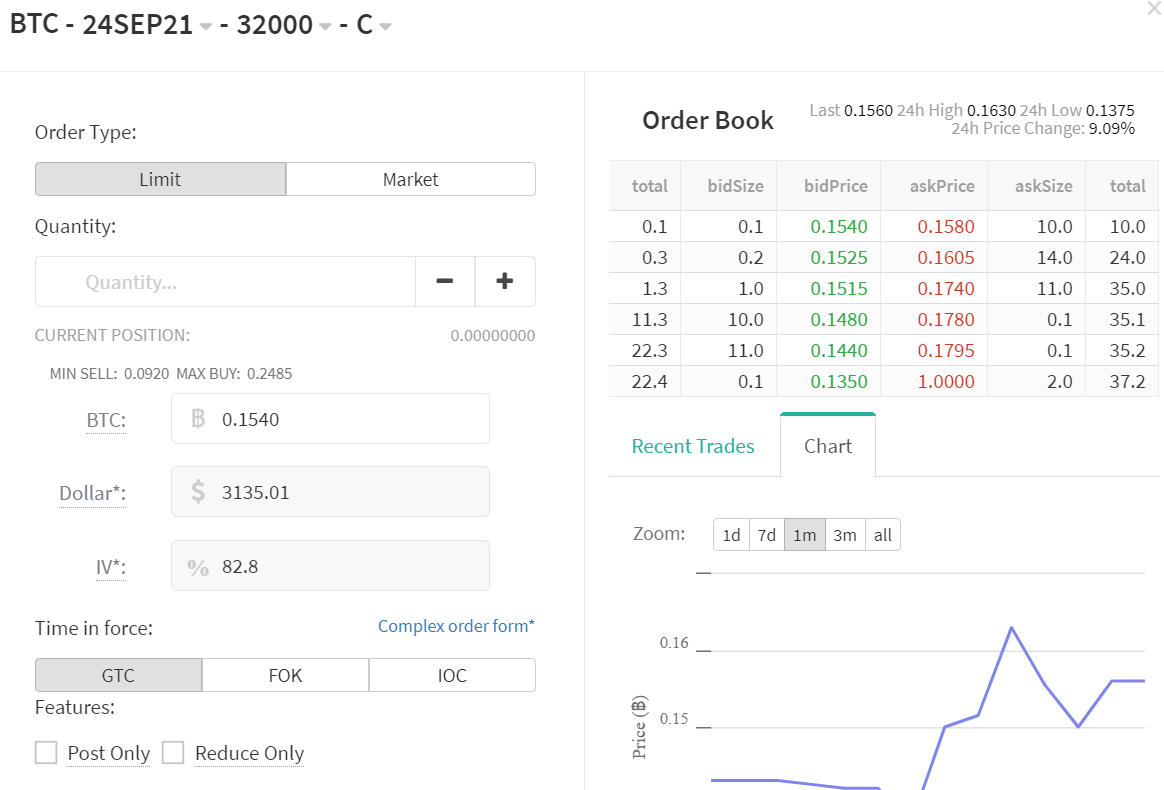Click the plus stepper to increase Quantity
The width and height of the screenshot is (1164, 790).
point(505,281)
